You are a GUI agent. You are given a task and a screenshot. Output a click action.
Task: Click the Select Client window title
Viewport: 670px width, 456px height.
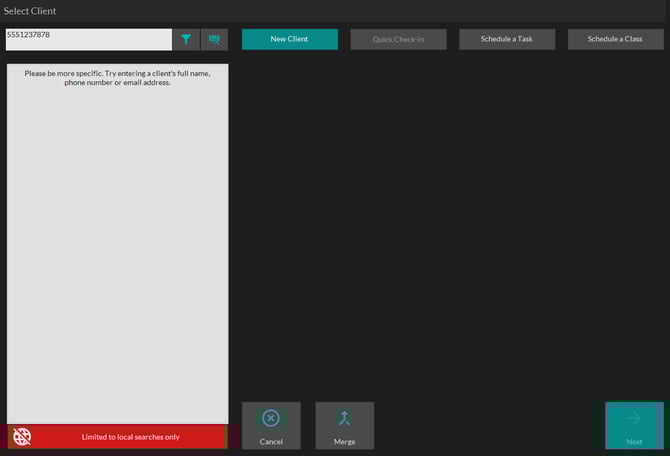click(x=31, y=11)
